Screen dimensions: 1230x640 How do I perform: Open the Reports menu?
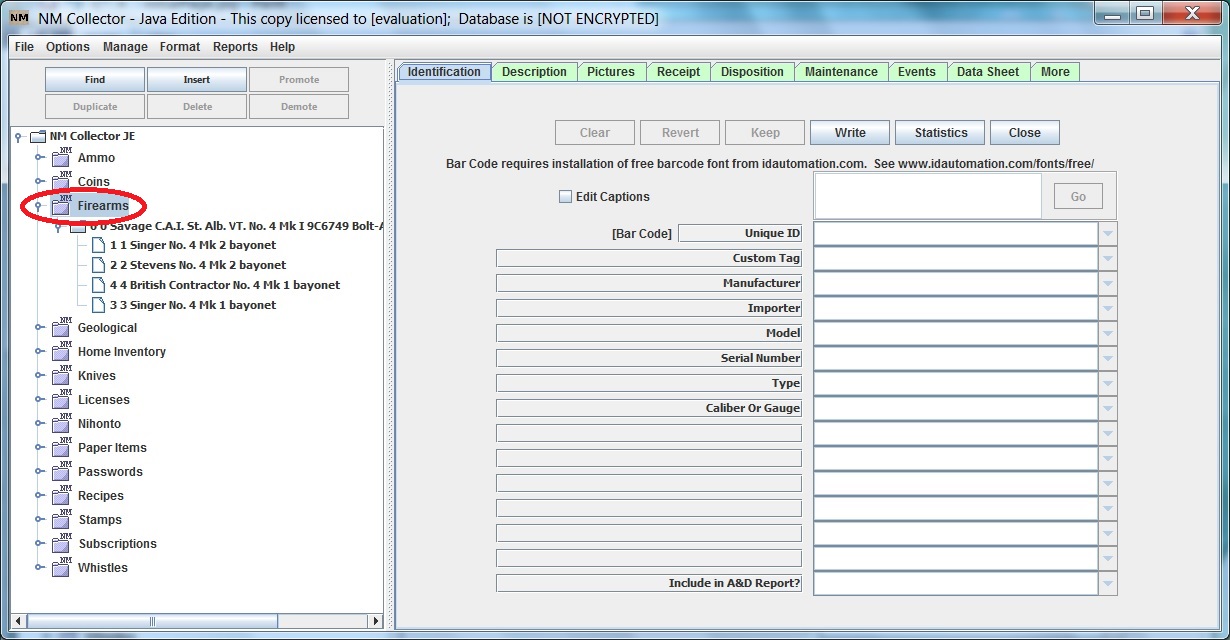[235, 46]
